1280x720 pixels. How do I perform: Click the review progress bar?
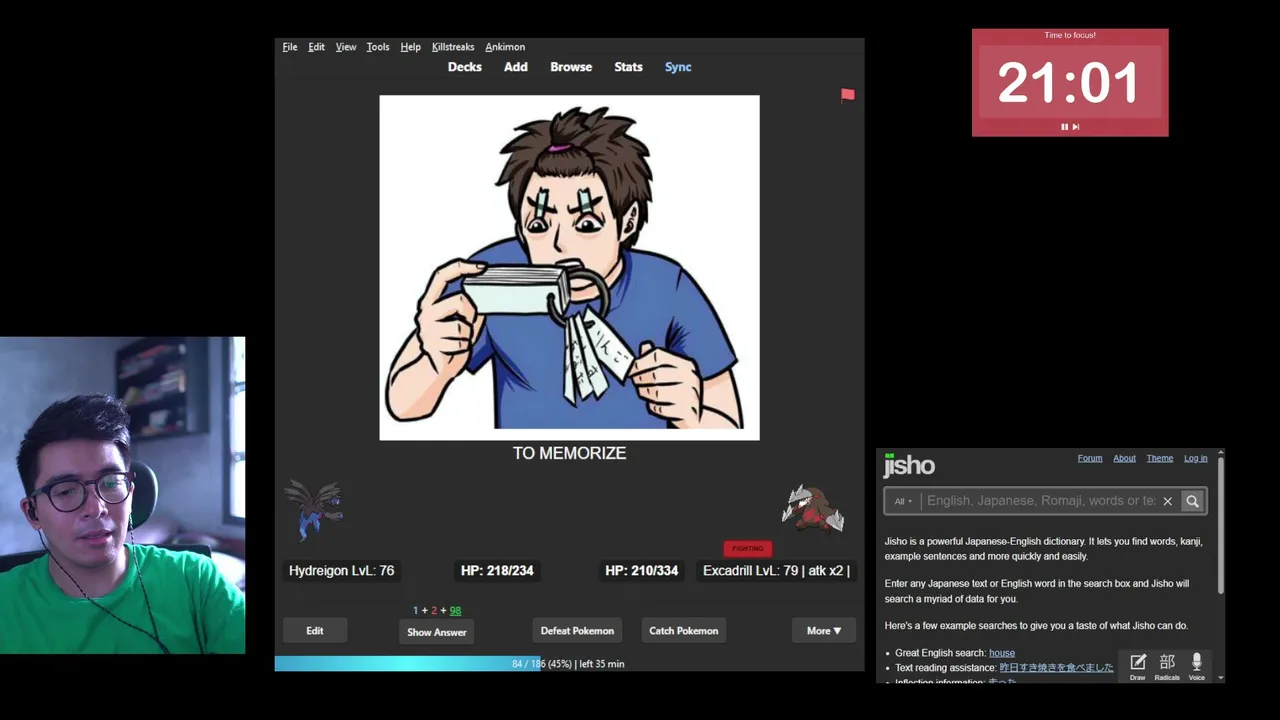tap(569, 664)
